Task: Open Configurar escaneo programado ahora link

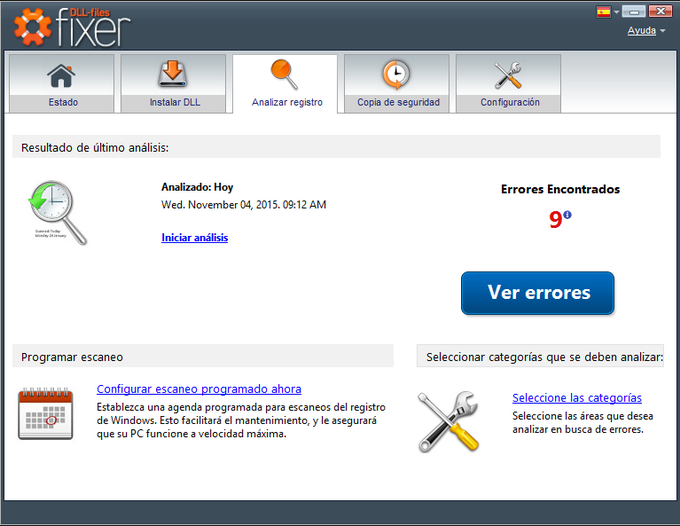Action: pyautogui.click(x=199, y=389)
